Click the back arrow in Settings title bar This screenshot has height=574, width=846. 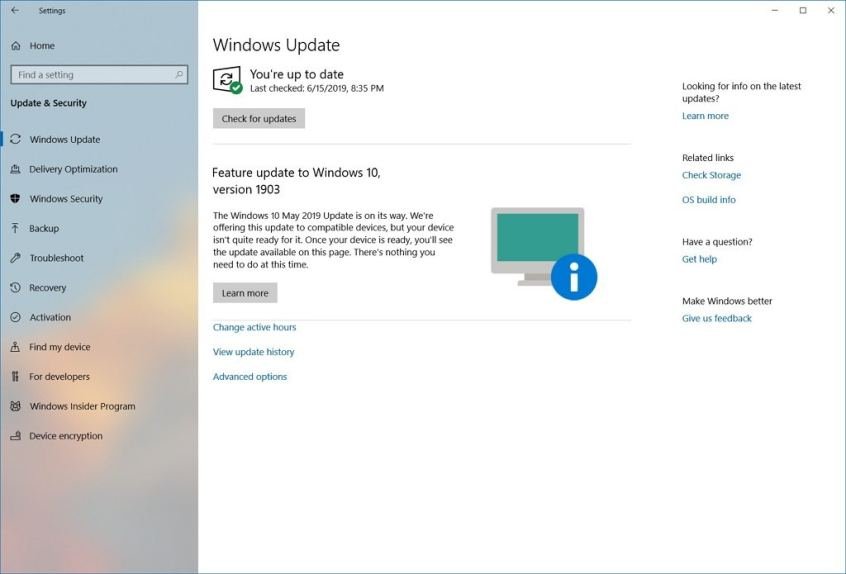14,11
